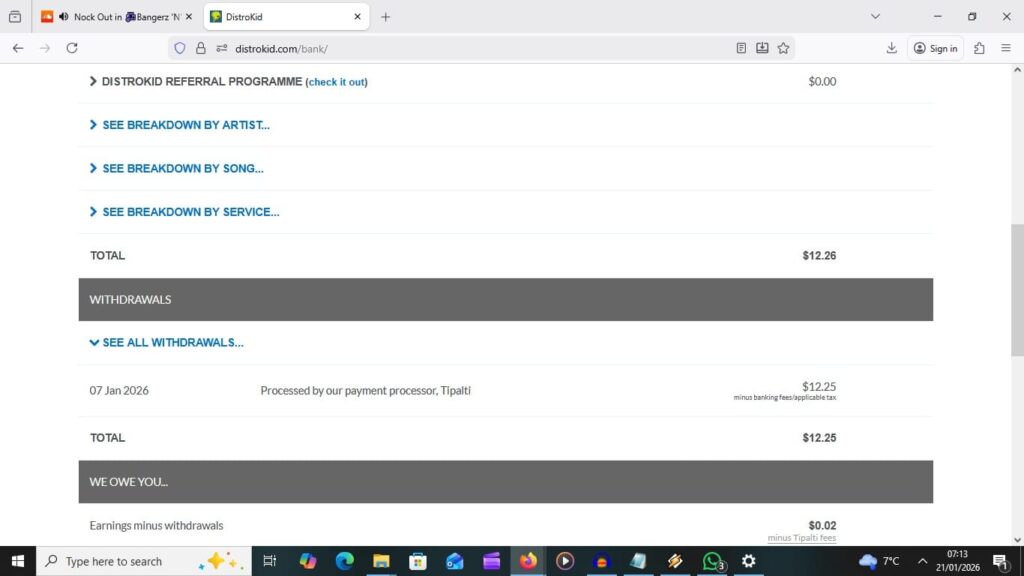This screenshot has width=1024, height=576.
Task: Switch to Nock Out in Bangerz tab
Action: [118, 17]
